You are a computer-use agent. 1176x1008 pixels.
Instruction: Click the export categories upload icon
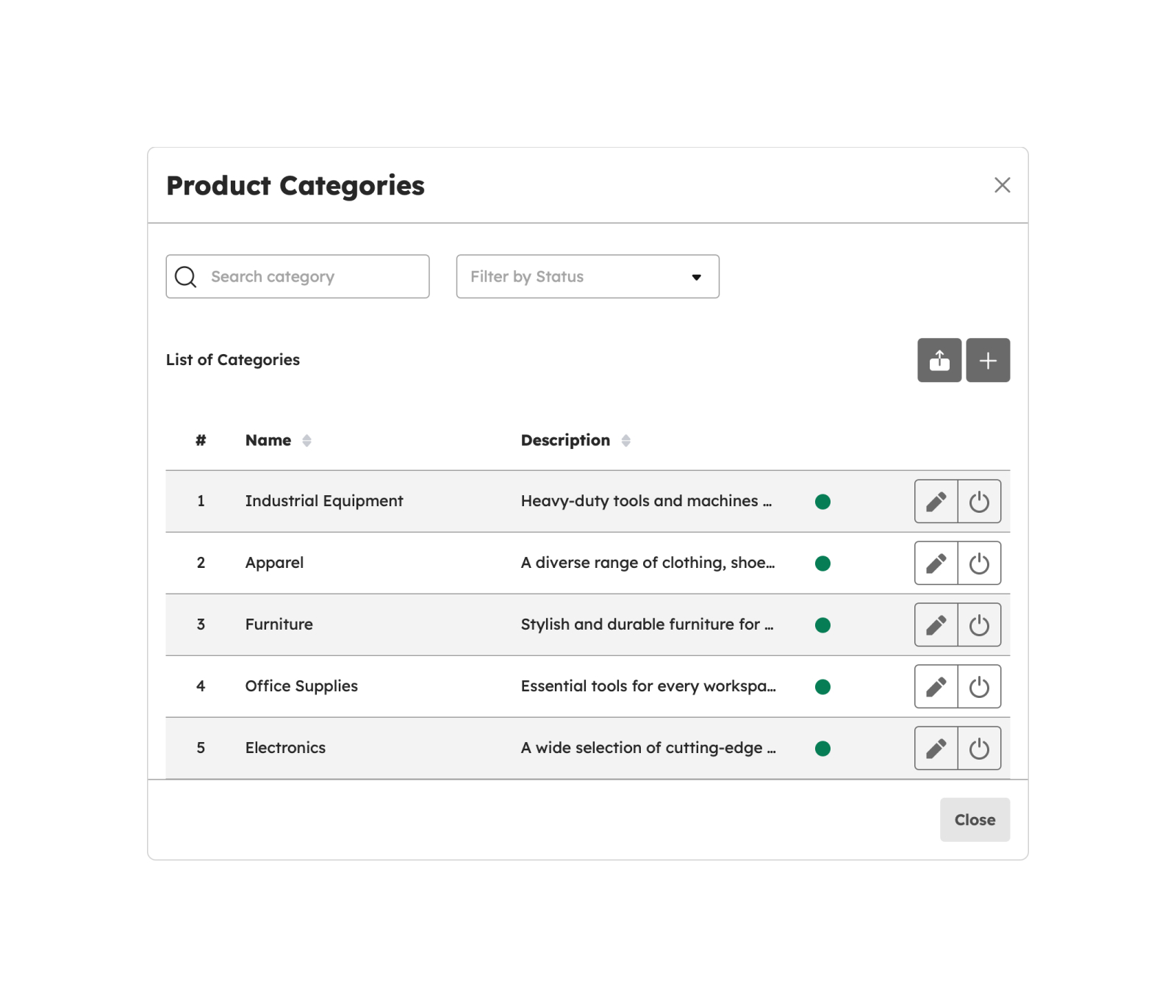[x=939, y=360]
